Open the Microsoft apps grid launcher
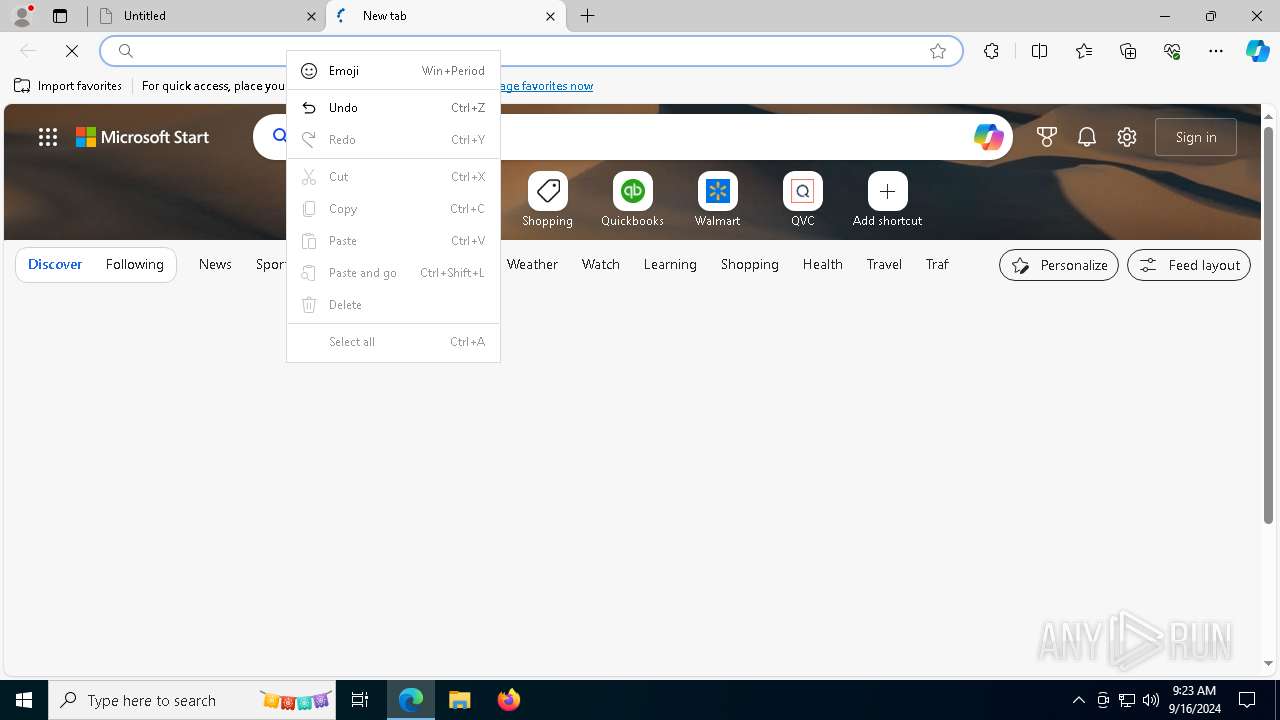This screenshot has width=1280, height=720. click(x=48, y=137)
